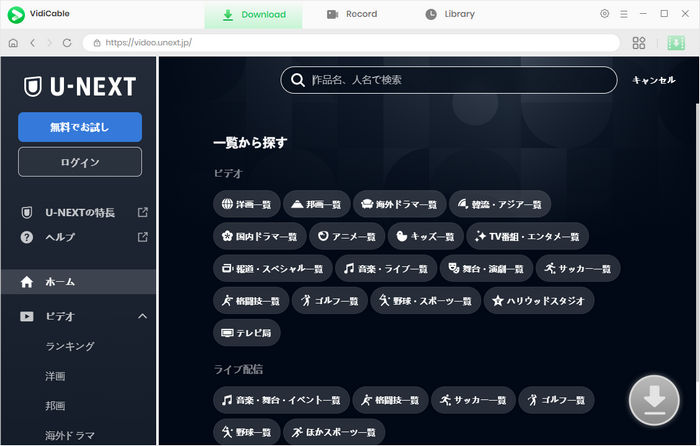Open the アニメ一覧 chip
The image size is (700, 446).
pyautogui.click(x=347, y=236)
